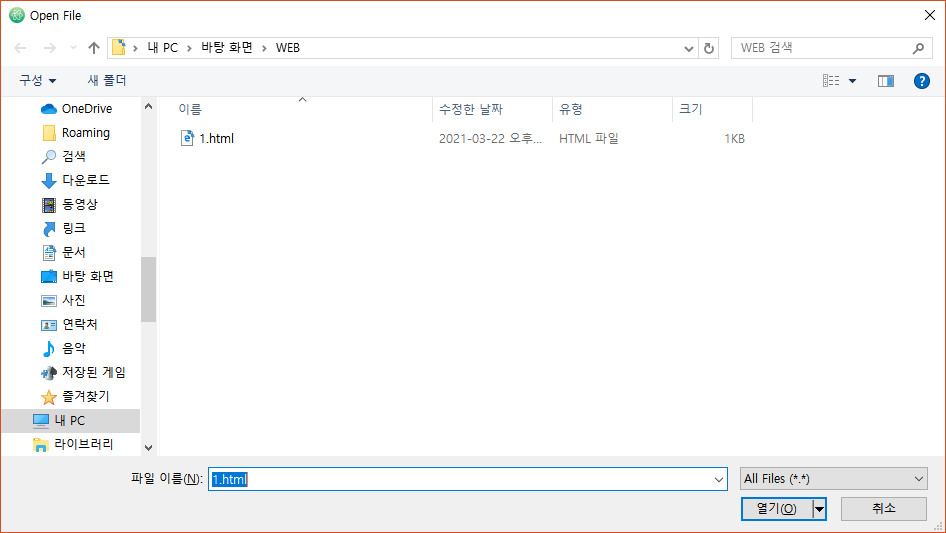Click the 2021-03-22 date cell
Viewport: 946px width, 533px height.
click(490, 138)
